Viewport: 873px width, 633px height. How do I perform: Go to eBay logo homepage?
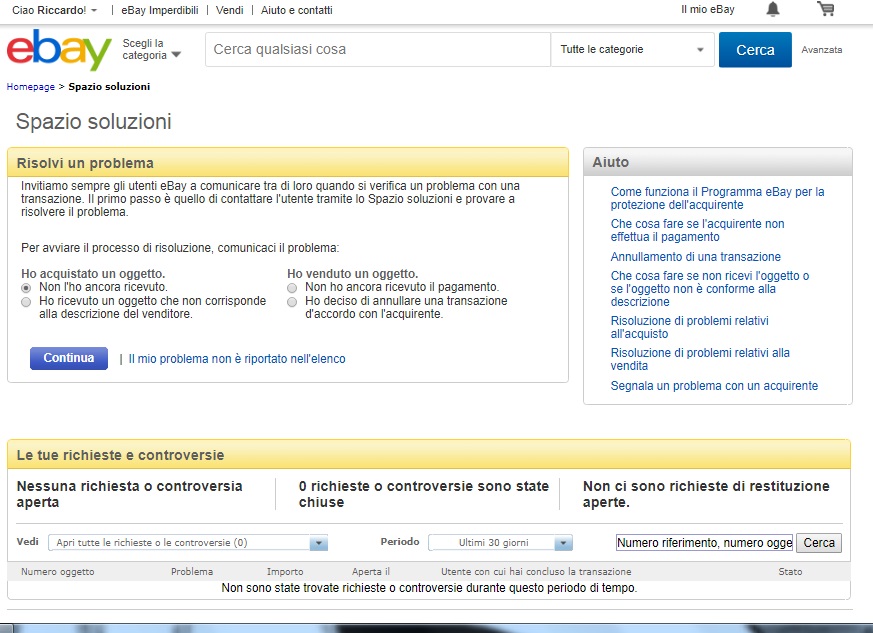pyautogui.click(x=59, y=50)
